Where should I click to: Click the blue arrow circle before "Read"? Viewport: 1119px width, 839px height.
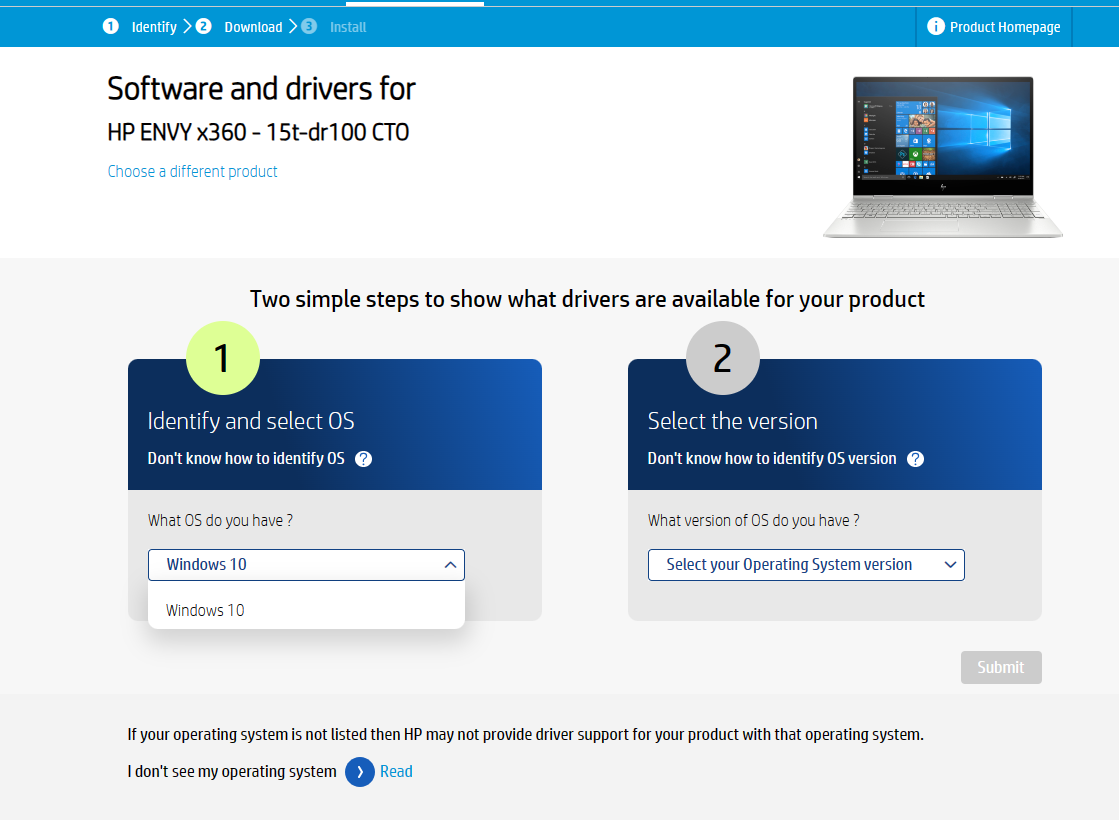359,771
